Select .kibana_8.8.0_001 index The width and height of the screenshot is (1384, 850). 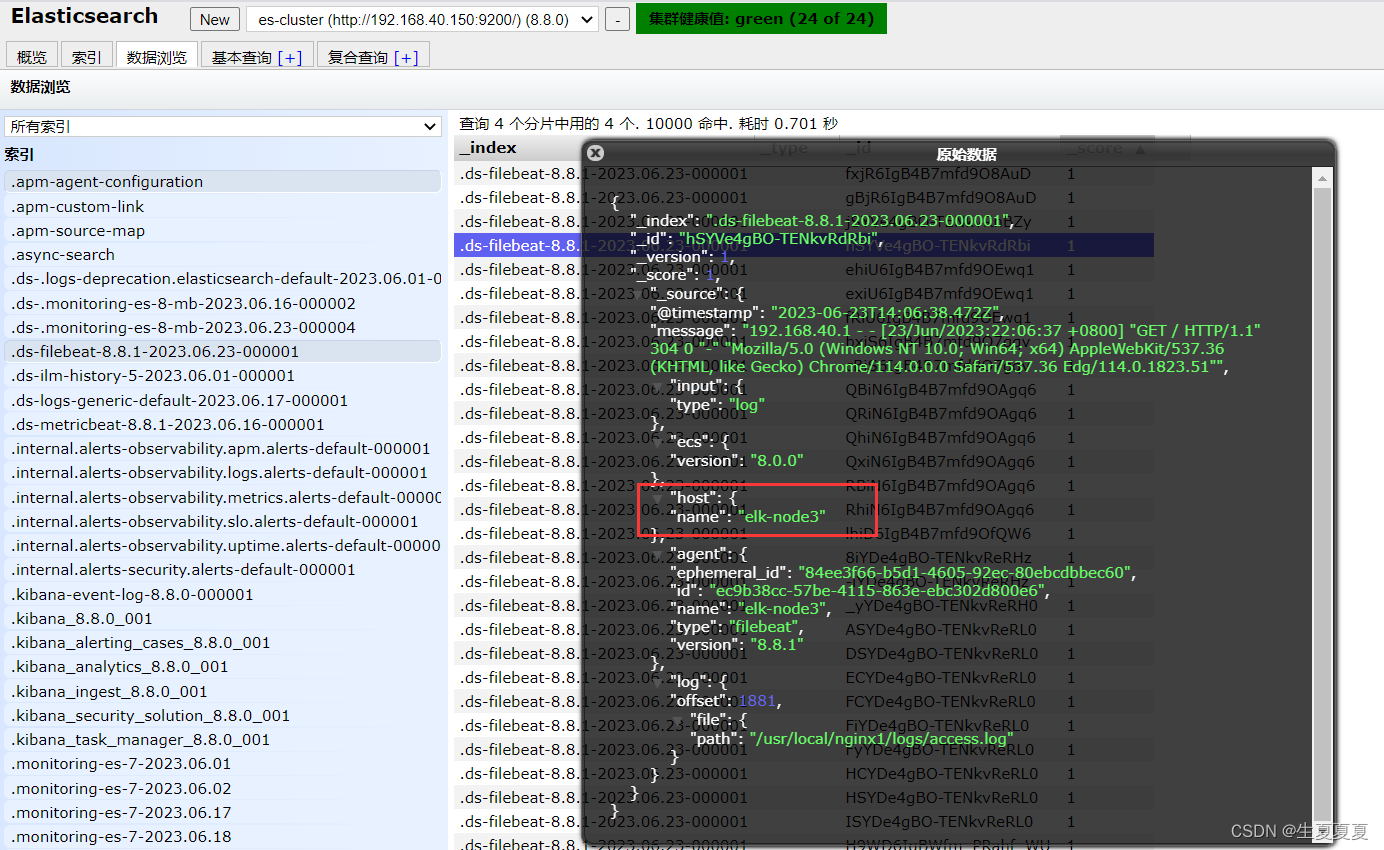(222, 618)
